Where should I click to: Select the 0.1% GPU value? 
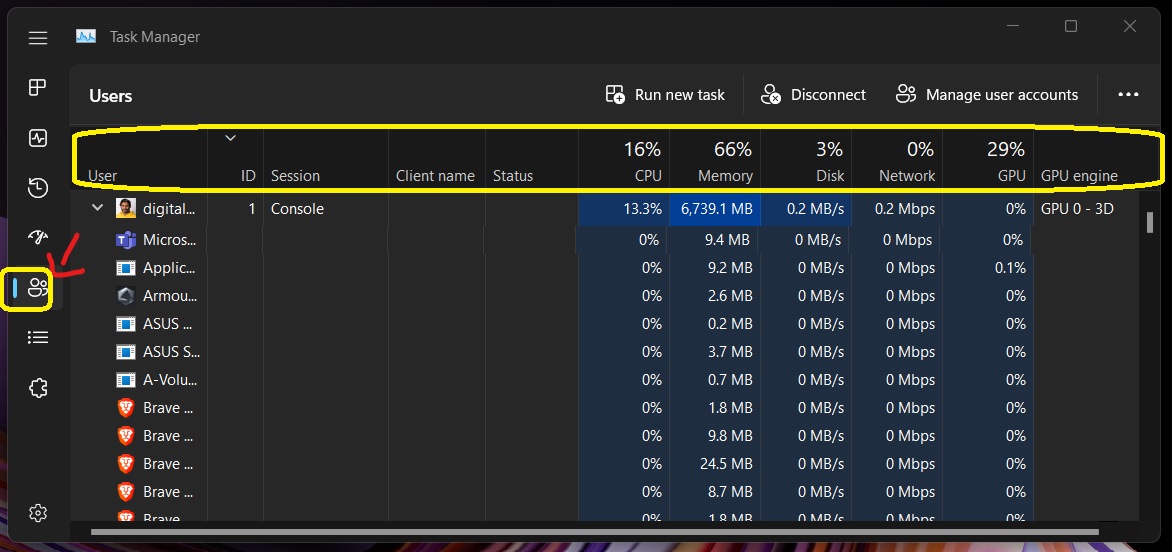(x=1010, y=267)
